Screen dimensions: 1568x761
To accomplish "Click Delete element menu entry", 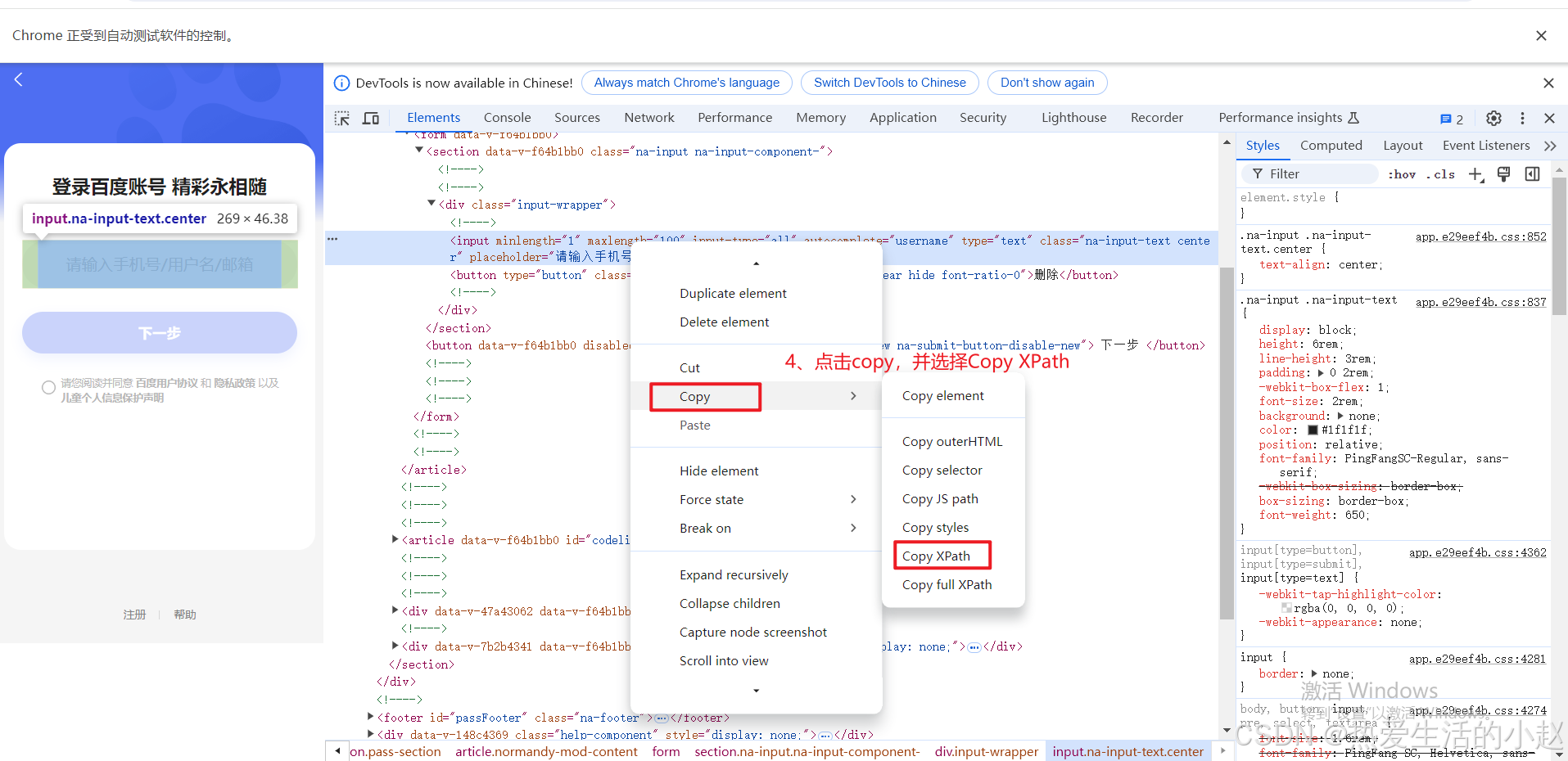I will 757,322.
